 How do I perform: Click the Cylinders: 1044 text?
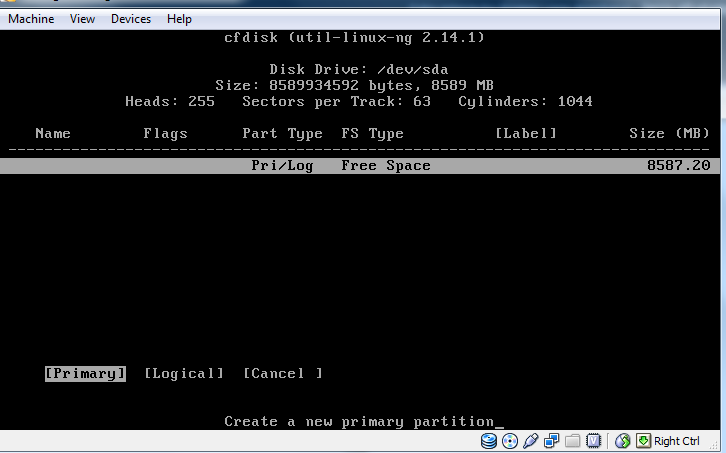[x=525, y=101]
